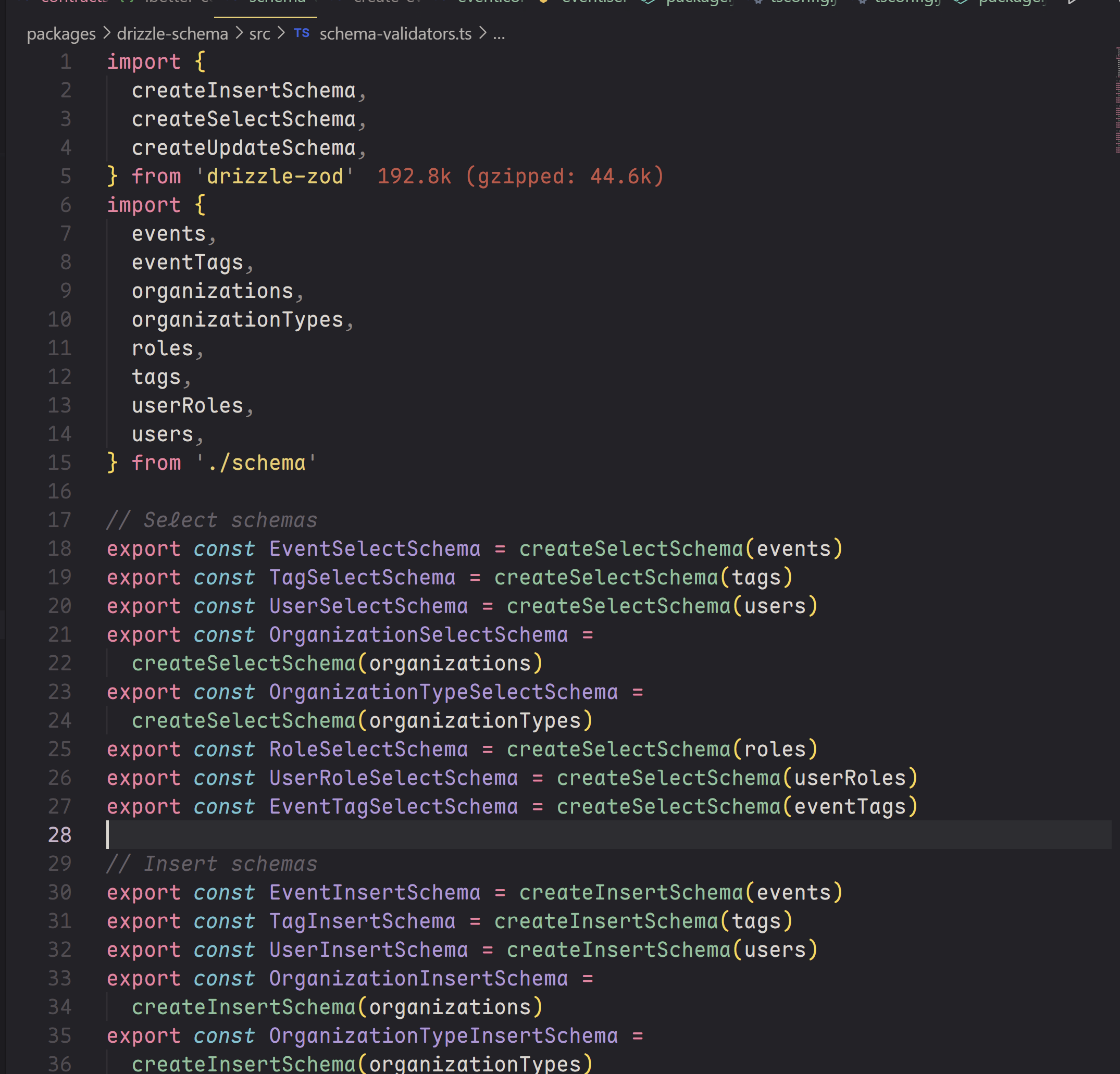Image resolution: width=1120 pixels, height=1074 pixels.
Task: Open the 'drizzle-schema' breadcrumb segment
Action: [x=172, y=34]
